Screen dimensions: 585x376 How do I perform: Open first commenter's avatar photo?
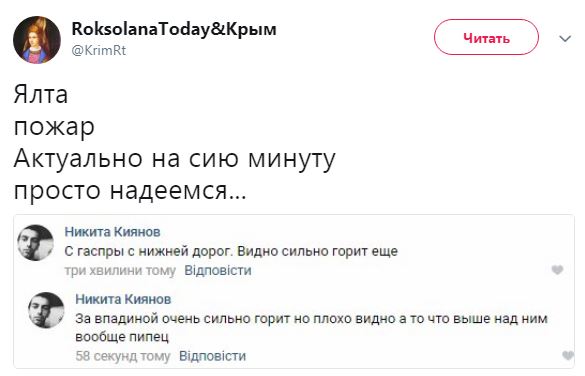[x=35, y=242]
